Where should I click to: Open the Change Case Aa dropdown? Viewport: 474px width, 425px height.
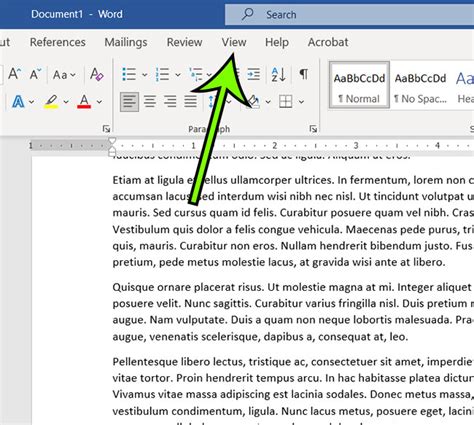pos(64,75)
